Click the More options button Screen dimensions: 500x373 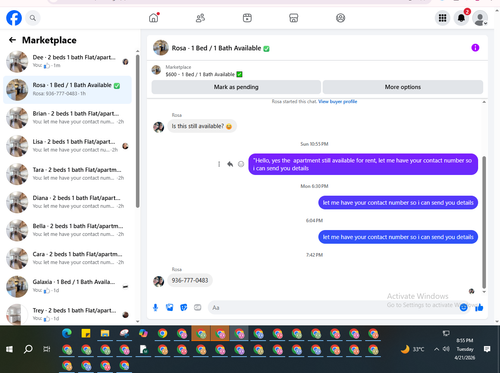[403, 87]
